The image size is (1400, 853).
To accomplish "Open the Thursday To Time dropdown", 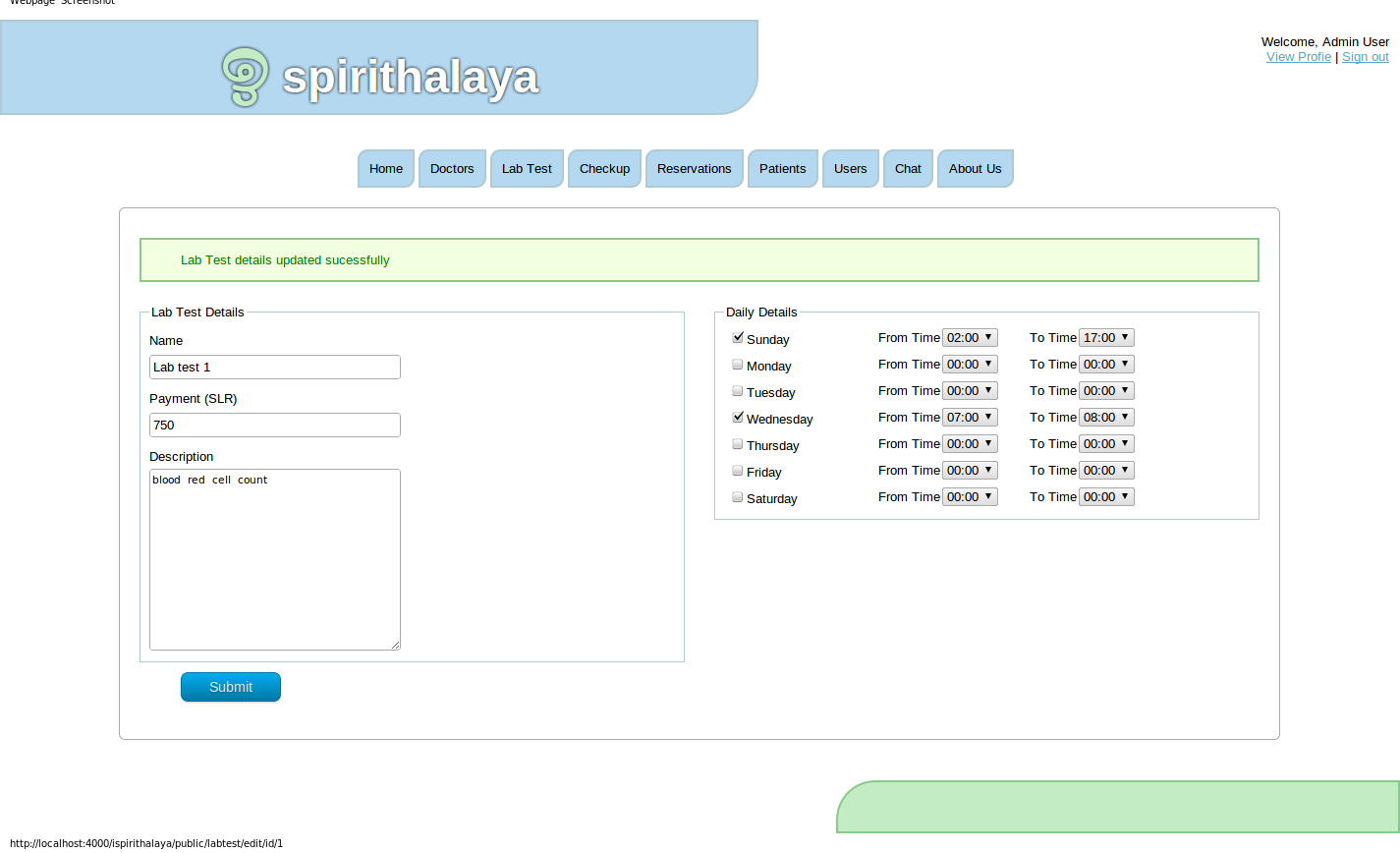I will click(x=1106, y=443).
